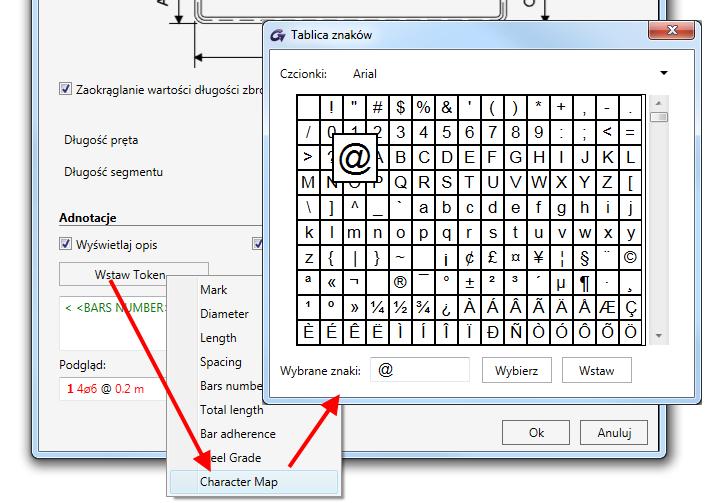Toggle Wyświetlaj opis checkbox

pos(66,243)
